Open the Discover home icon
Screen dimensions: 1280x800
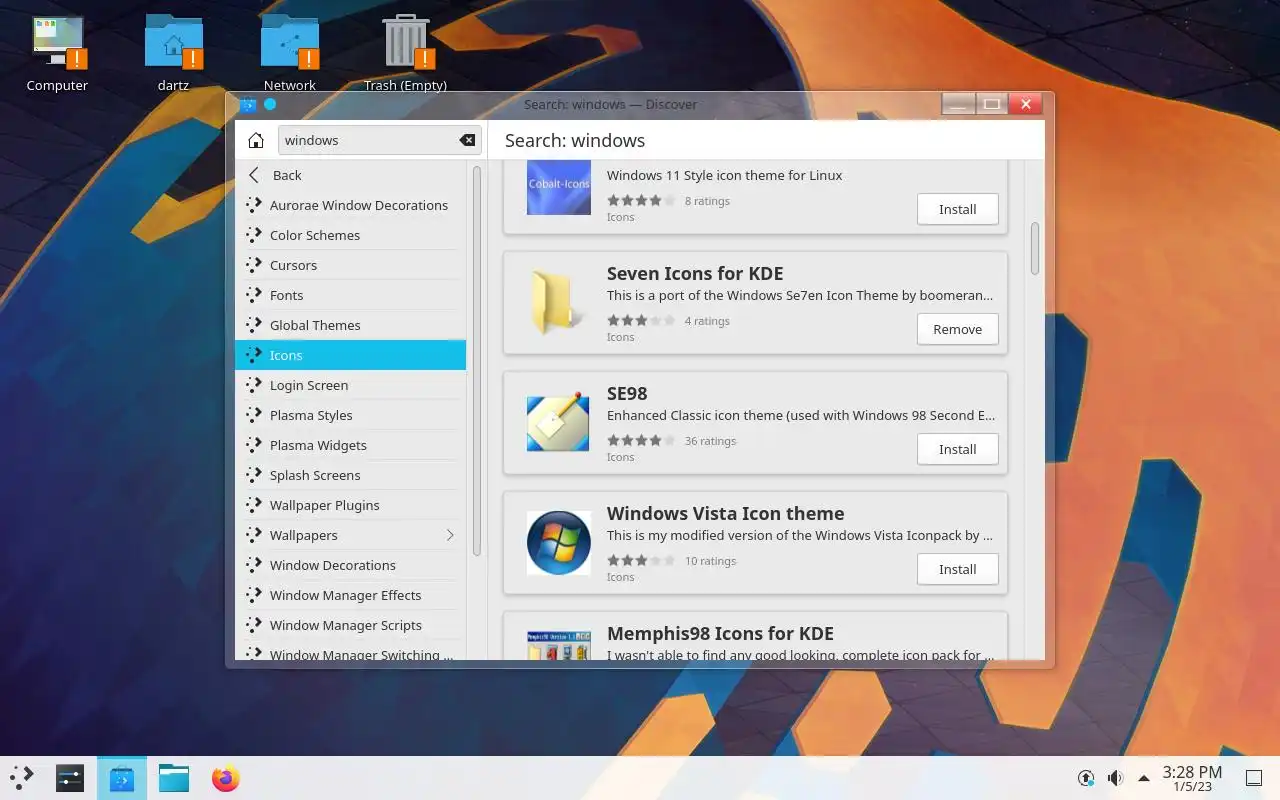tap(256, 140)
